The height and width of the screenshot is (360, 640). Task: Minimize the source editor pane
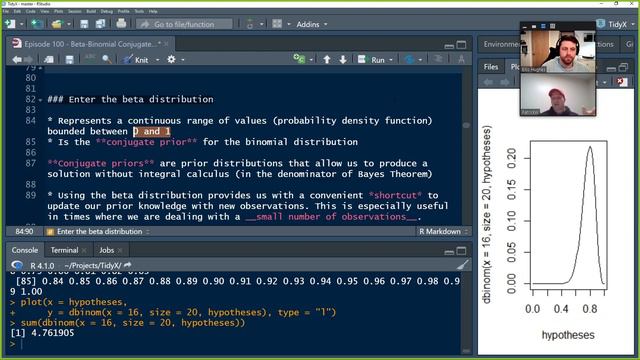[449, 45]
